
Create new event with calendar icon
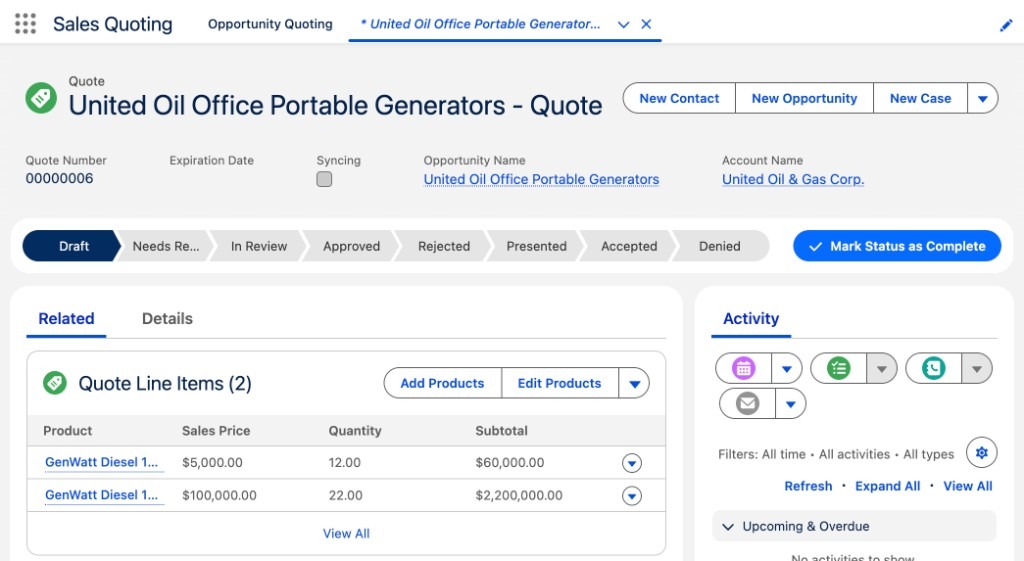(x=744, y=369)
